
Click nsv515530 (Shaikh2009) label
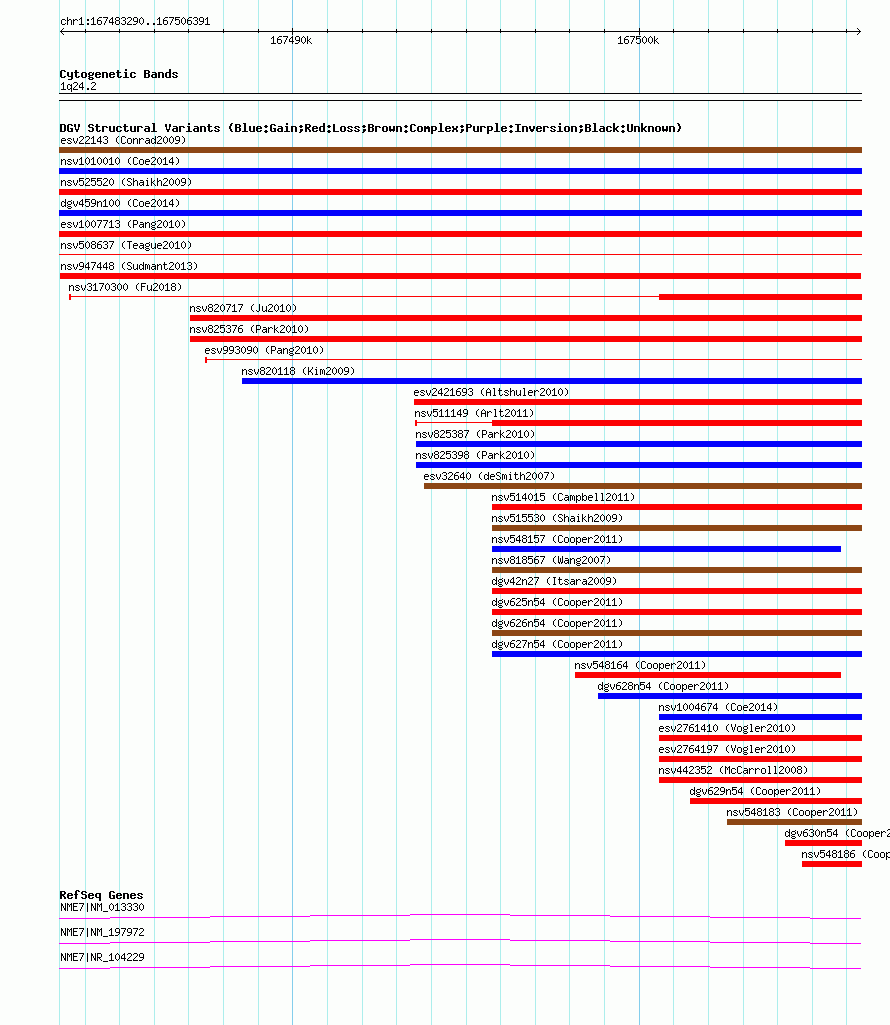(x=557, y=518)
